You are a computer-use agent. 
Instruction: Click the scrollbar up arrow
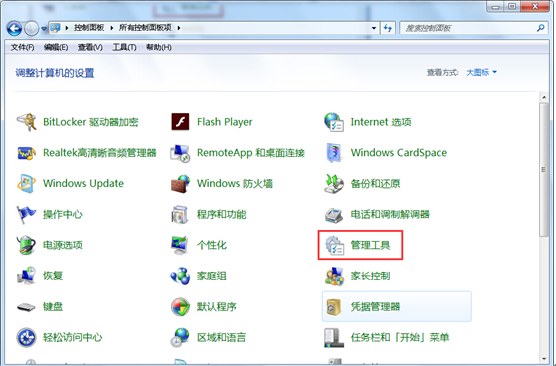(x=544, y=97)
